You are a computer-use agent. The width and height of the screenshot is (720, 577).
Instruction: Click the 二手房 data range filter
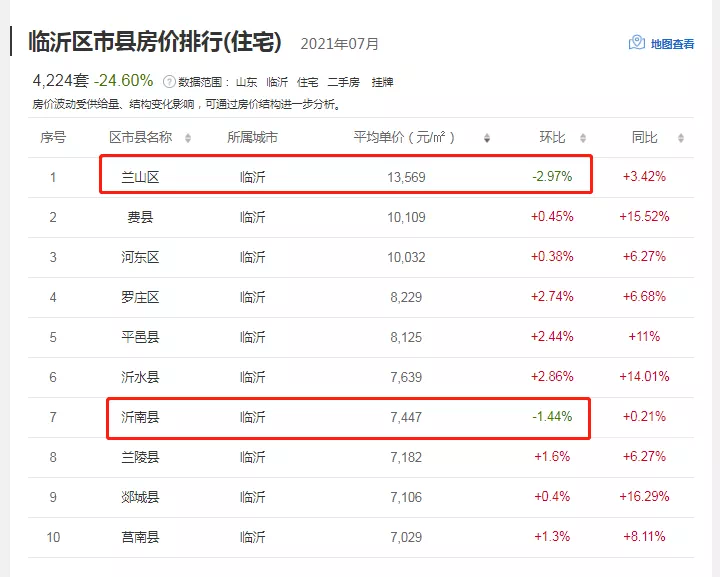point(343,82)
